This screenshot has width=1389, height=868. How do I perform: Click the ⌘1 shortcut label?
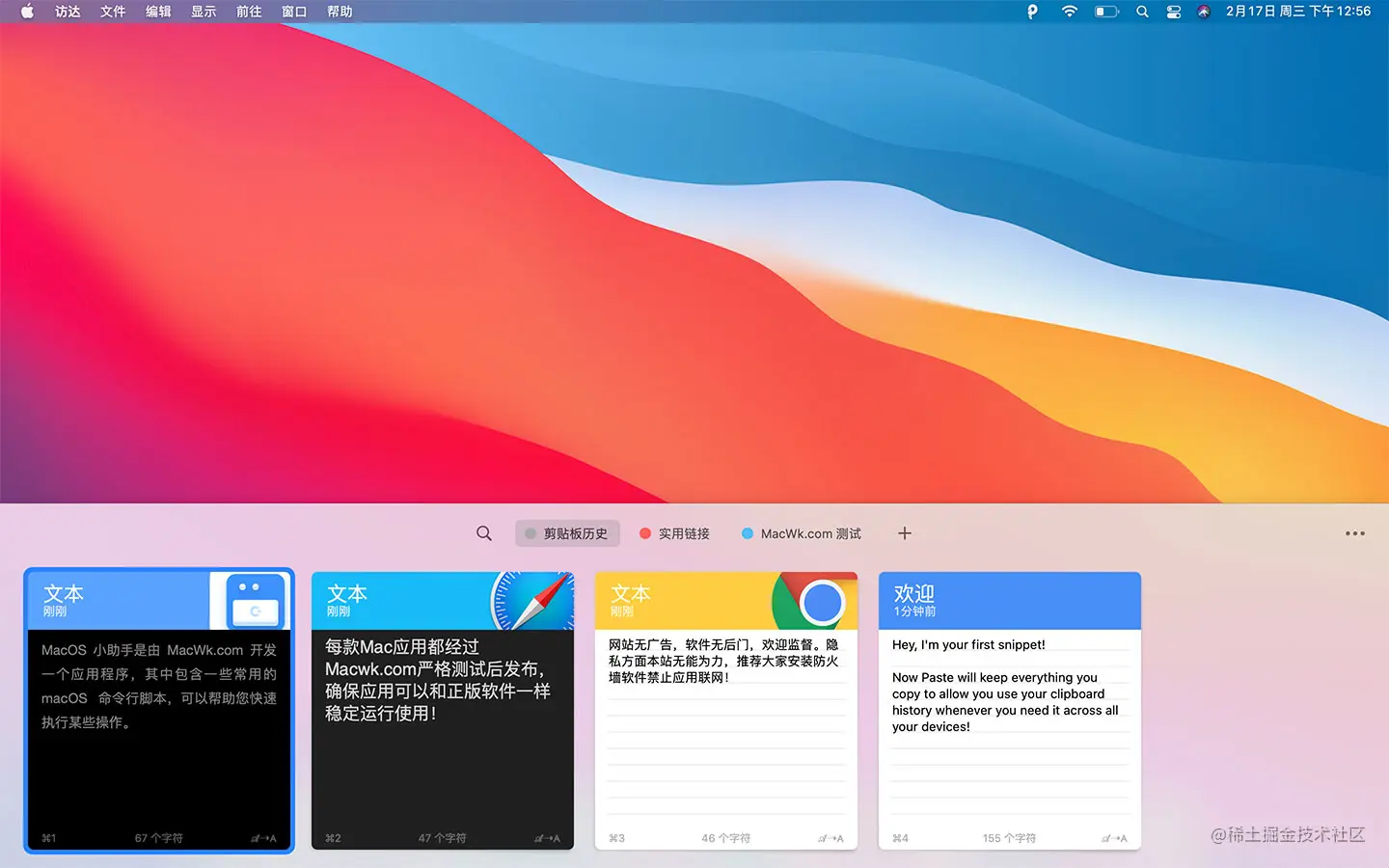(x=49, y=838)
